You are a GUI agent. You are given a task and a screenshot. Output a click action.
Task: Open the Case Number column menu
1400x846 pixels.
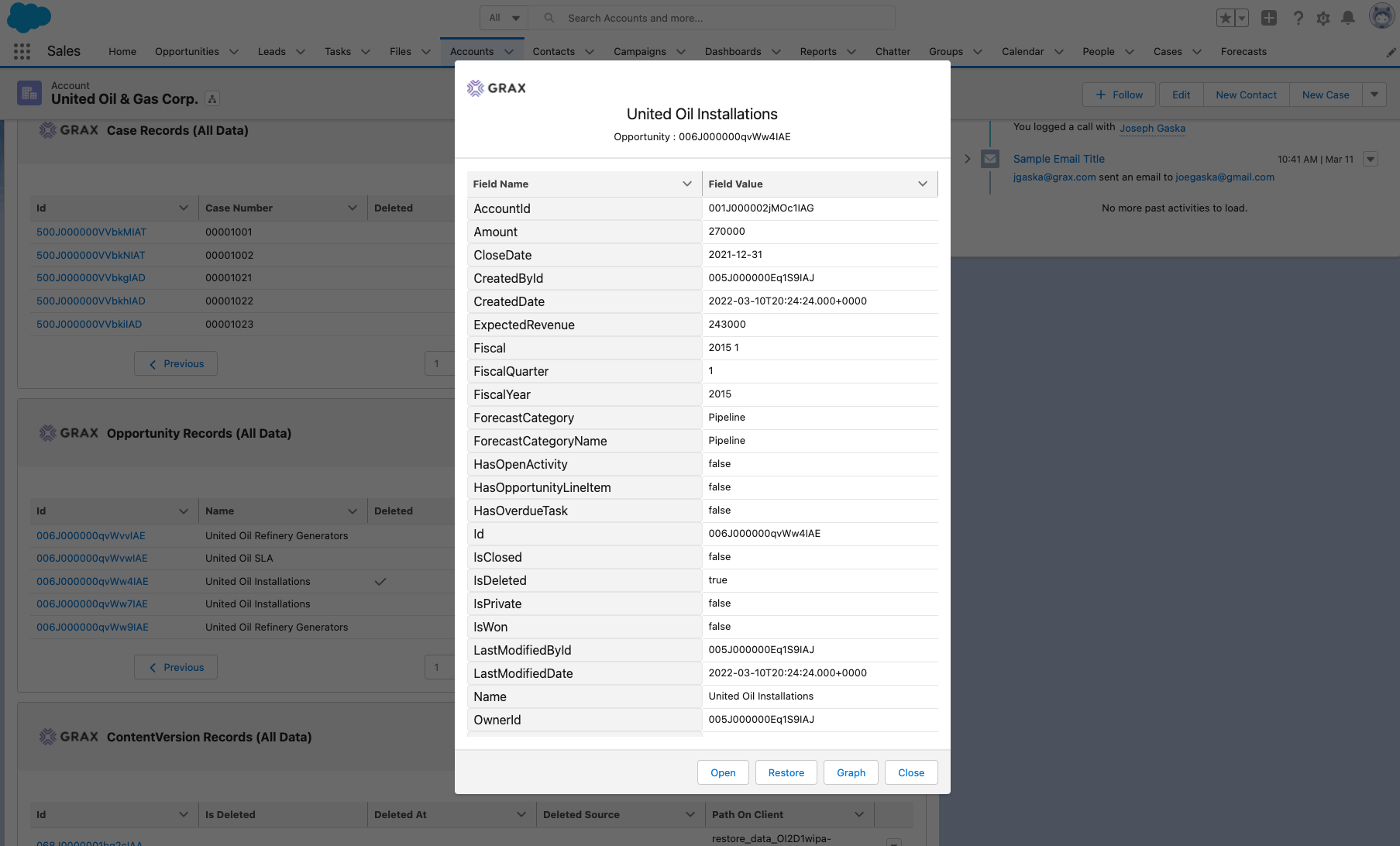[x=353, y=208]
